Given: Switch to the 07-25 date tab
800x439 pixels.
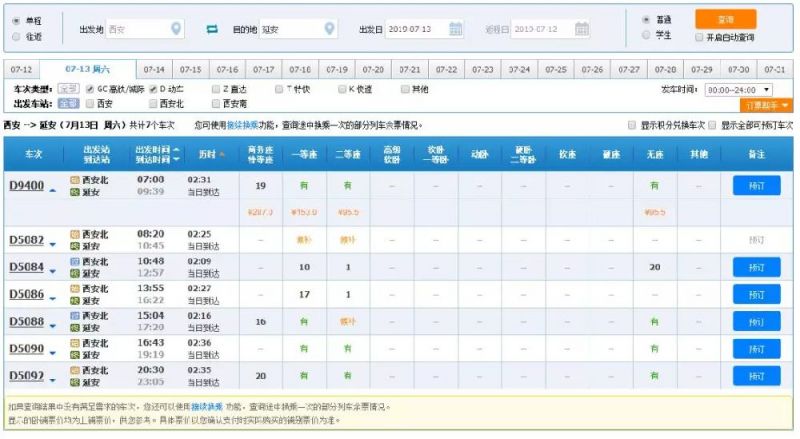Looking at the screenshot, I should pyautogui.click(x=556, y=69).
